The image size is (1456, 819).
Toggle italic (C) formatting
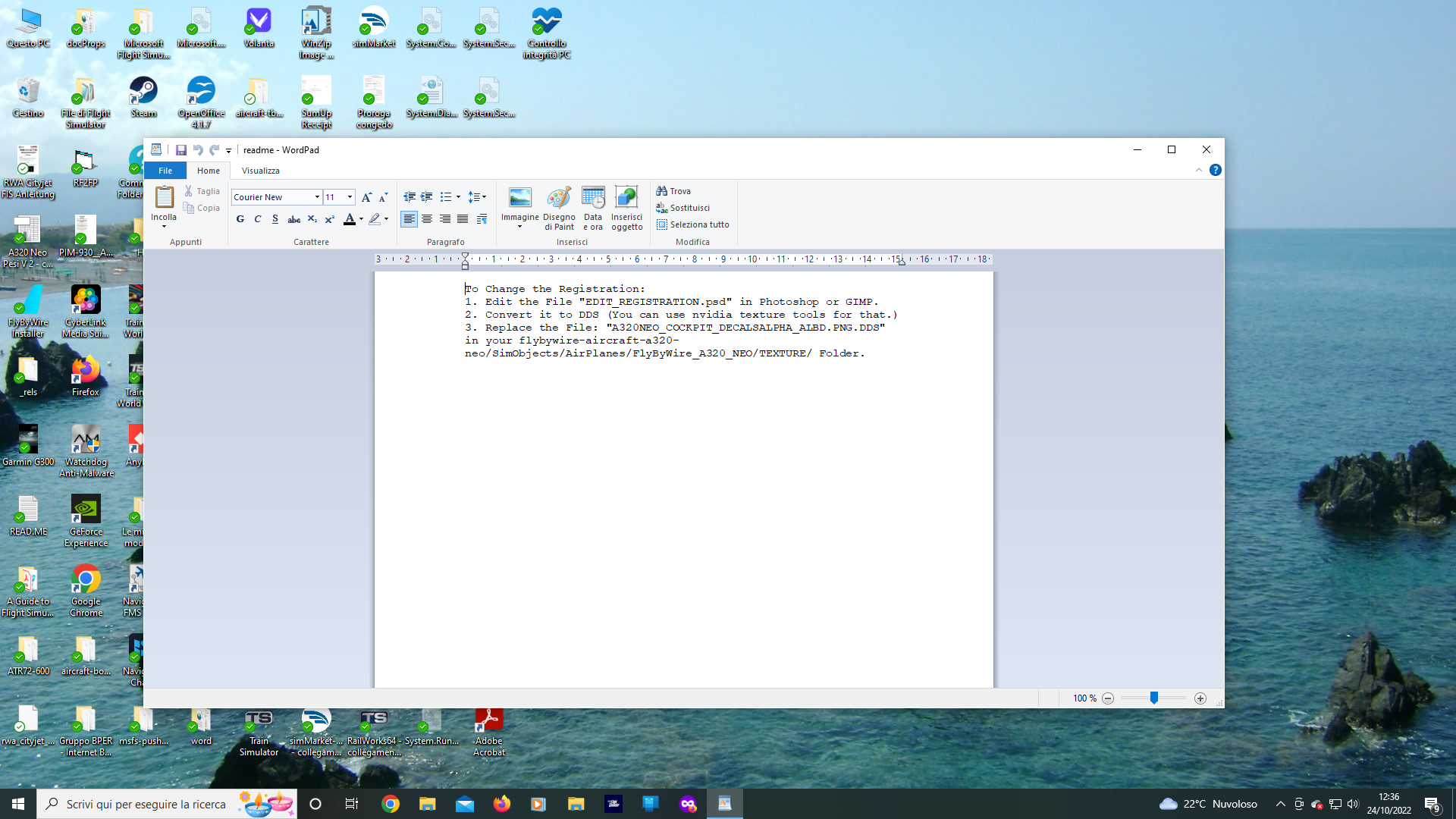pyautogui.click(x=258, y=219)
